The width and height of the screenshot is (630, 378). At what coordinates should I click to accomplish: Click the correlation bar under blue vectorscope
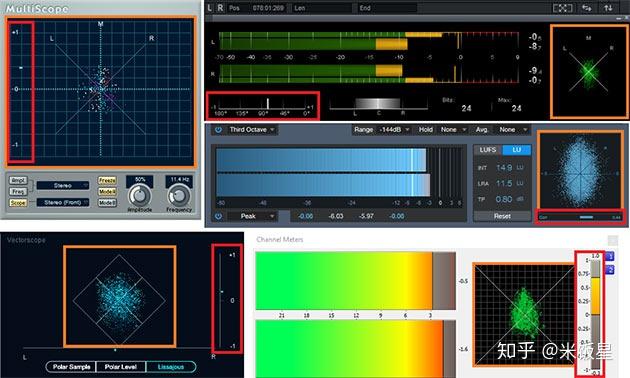click(581, 217)
